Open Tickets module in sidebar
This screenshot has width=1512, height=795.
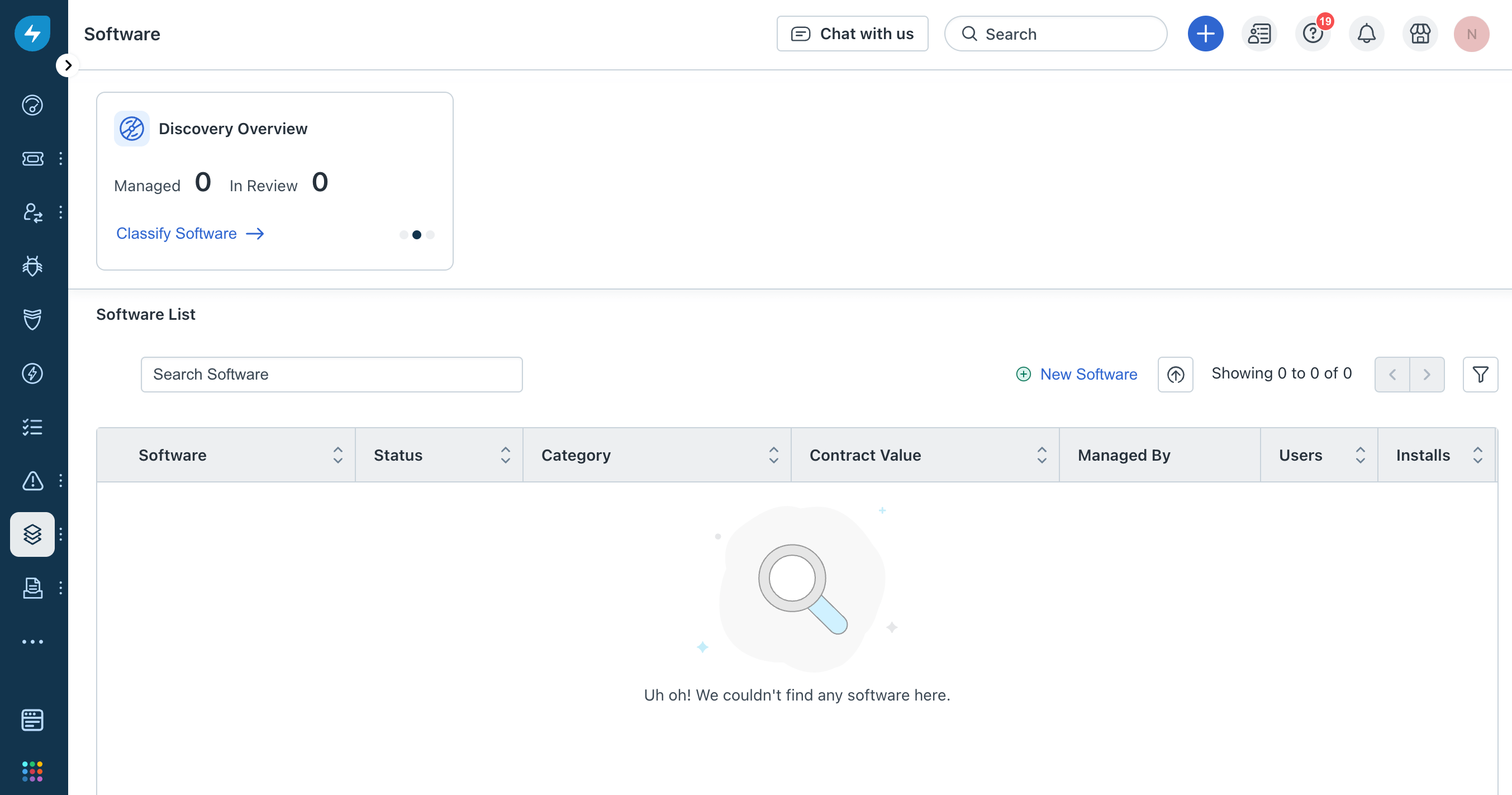click(x=32, y=159)
